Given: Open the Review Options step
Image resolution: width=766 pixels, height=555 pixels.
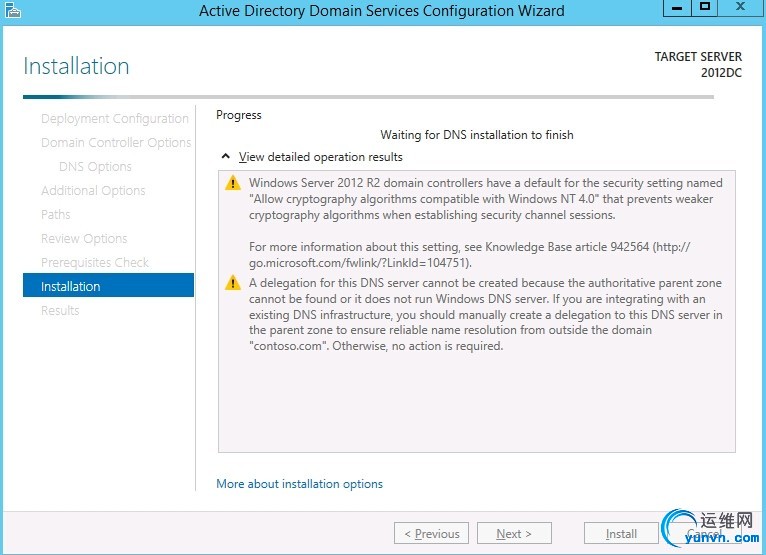Looking at the screenshot, I should click(84, 239).
